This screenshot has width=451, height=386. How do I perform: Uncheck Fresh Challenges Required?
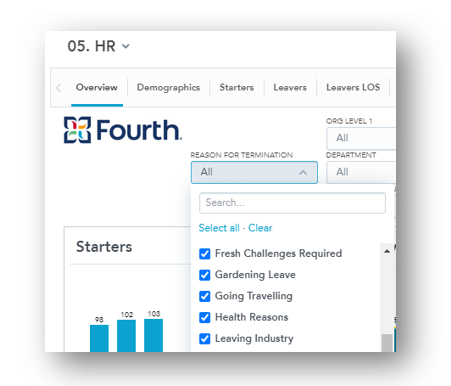[205, 254]
